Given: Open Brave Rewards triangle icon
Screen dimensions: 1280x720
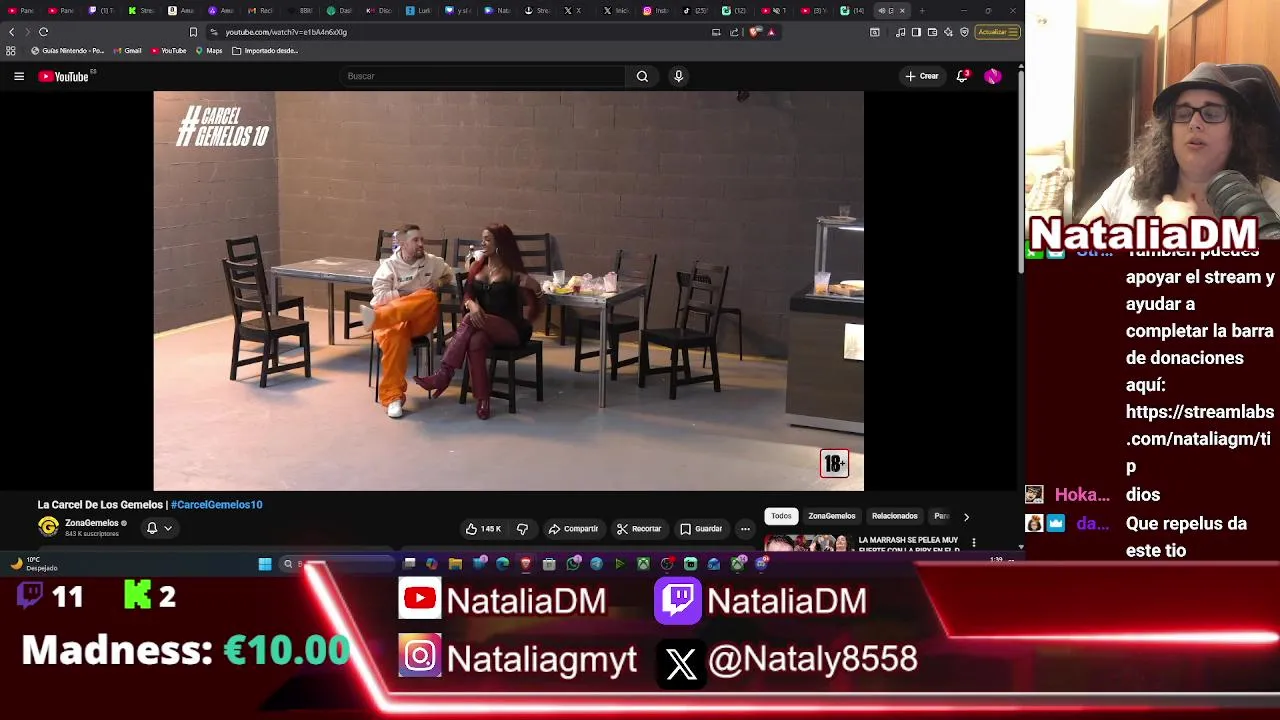Looking at the screenshot, I should [x=771, y=32].
